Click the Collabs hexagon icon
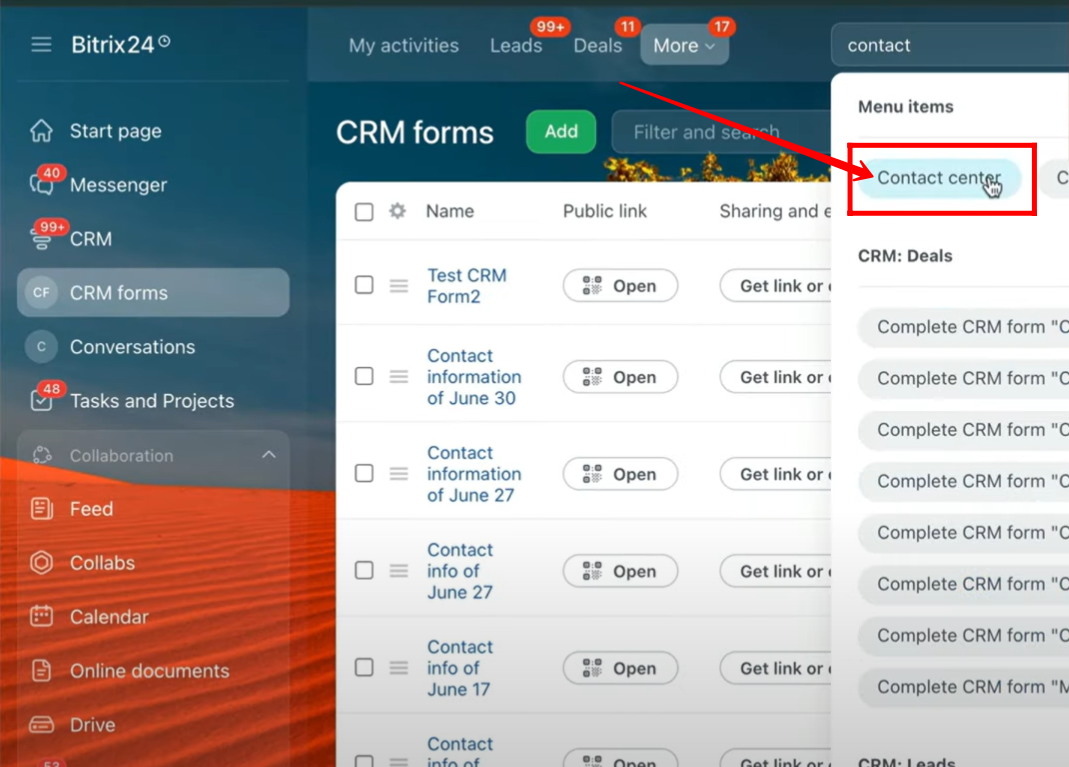This screenshot has width=1069, height=767. (41, 562)
